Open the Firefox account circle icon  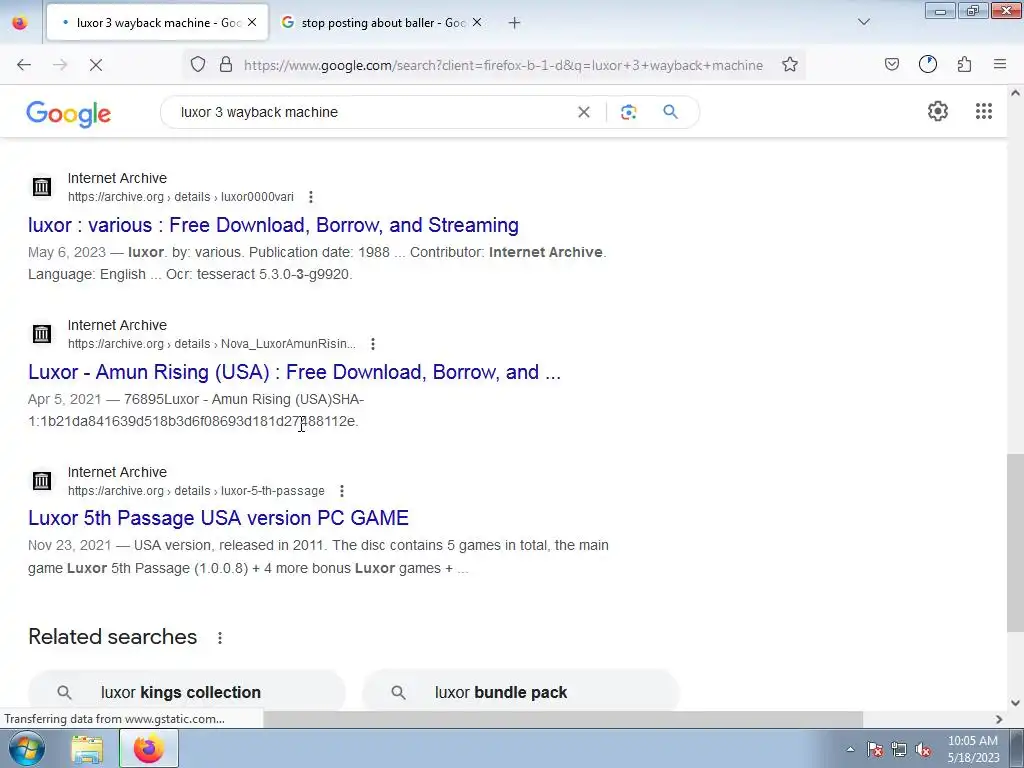click(927, 64)
